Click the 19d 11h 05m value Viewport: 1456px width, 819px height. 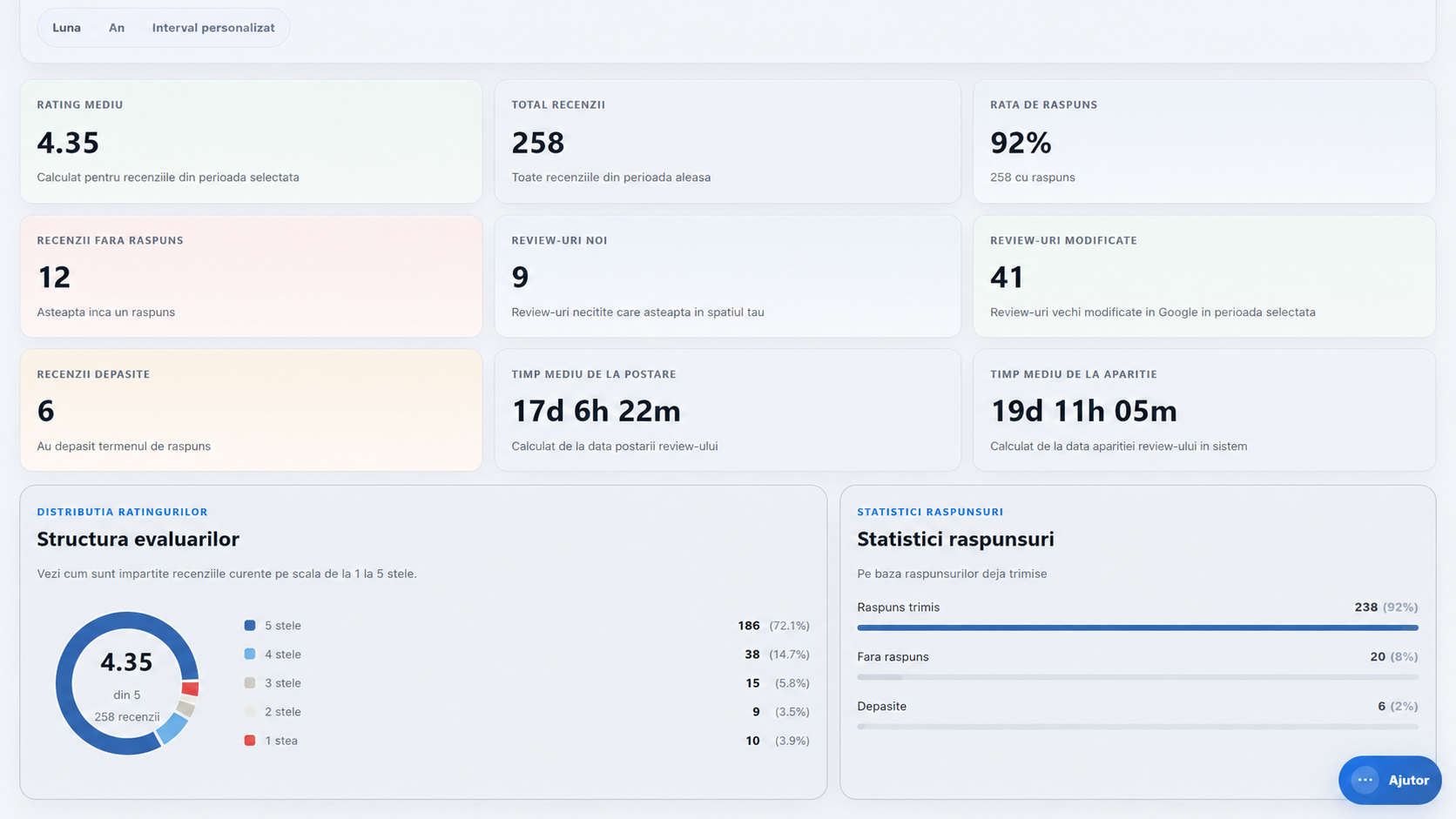tap(1083, 411)
